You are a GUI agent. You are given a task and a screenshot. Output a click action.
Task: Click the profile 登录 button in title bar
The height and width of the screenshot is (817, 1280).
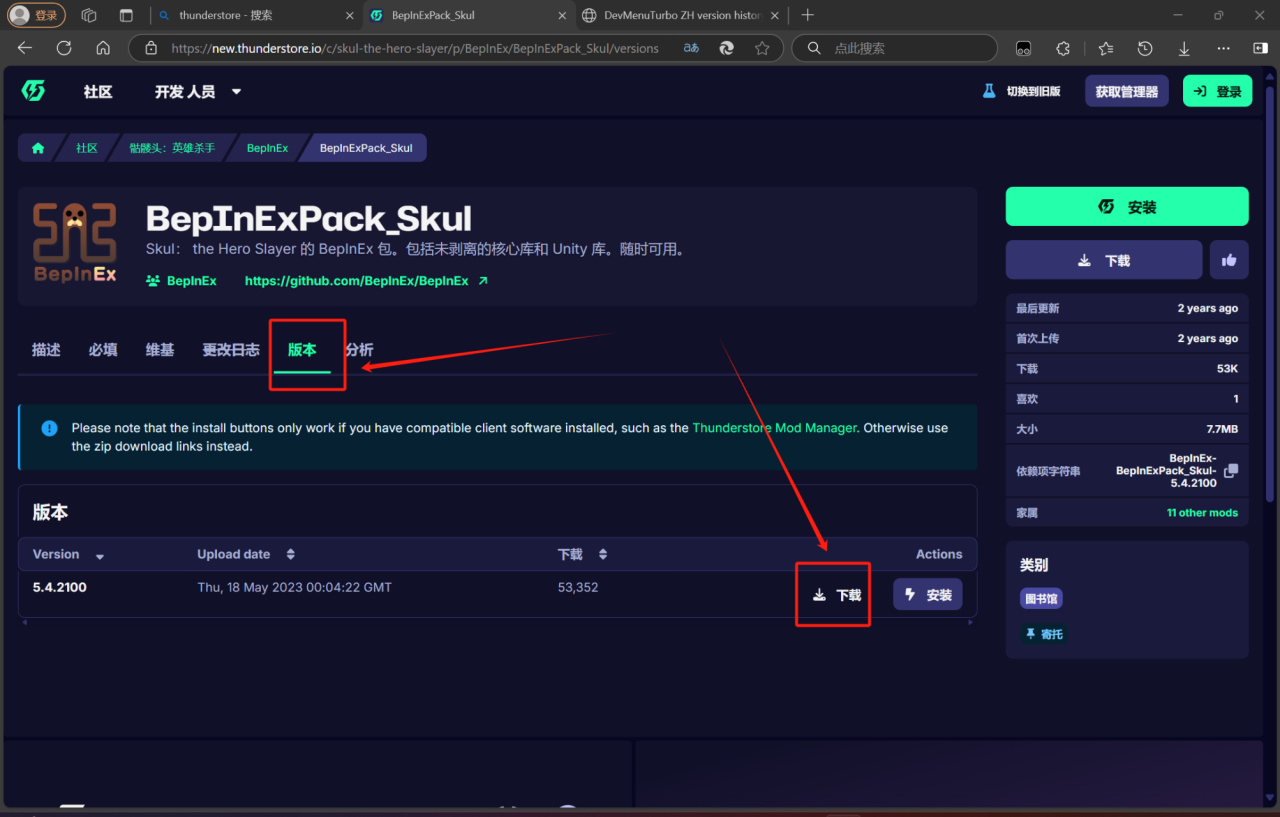click(x=37, y=15)
